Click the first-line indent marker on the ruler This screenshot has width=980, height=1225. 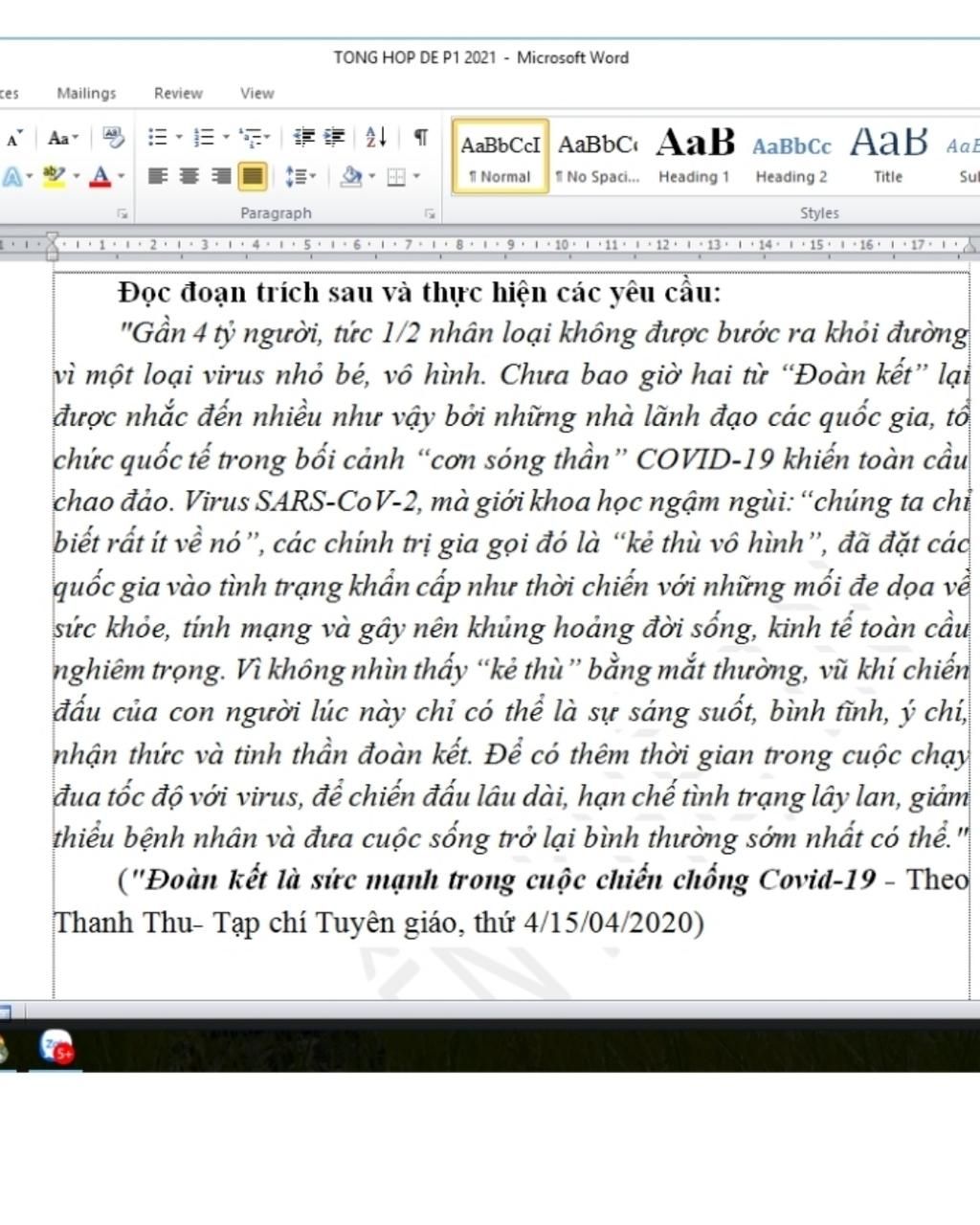(x=53, y=237)
